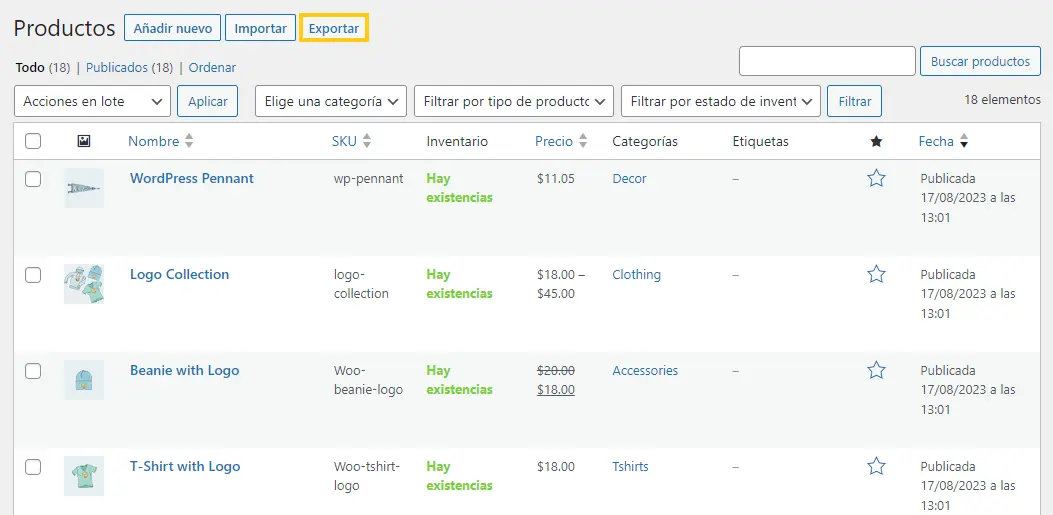The image size is (1053, 515).
Task: Apply the selected bulk action
Action: 208,101
